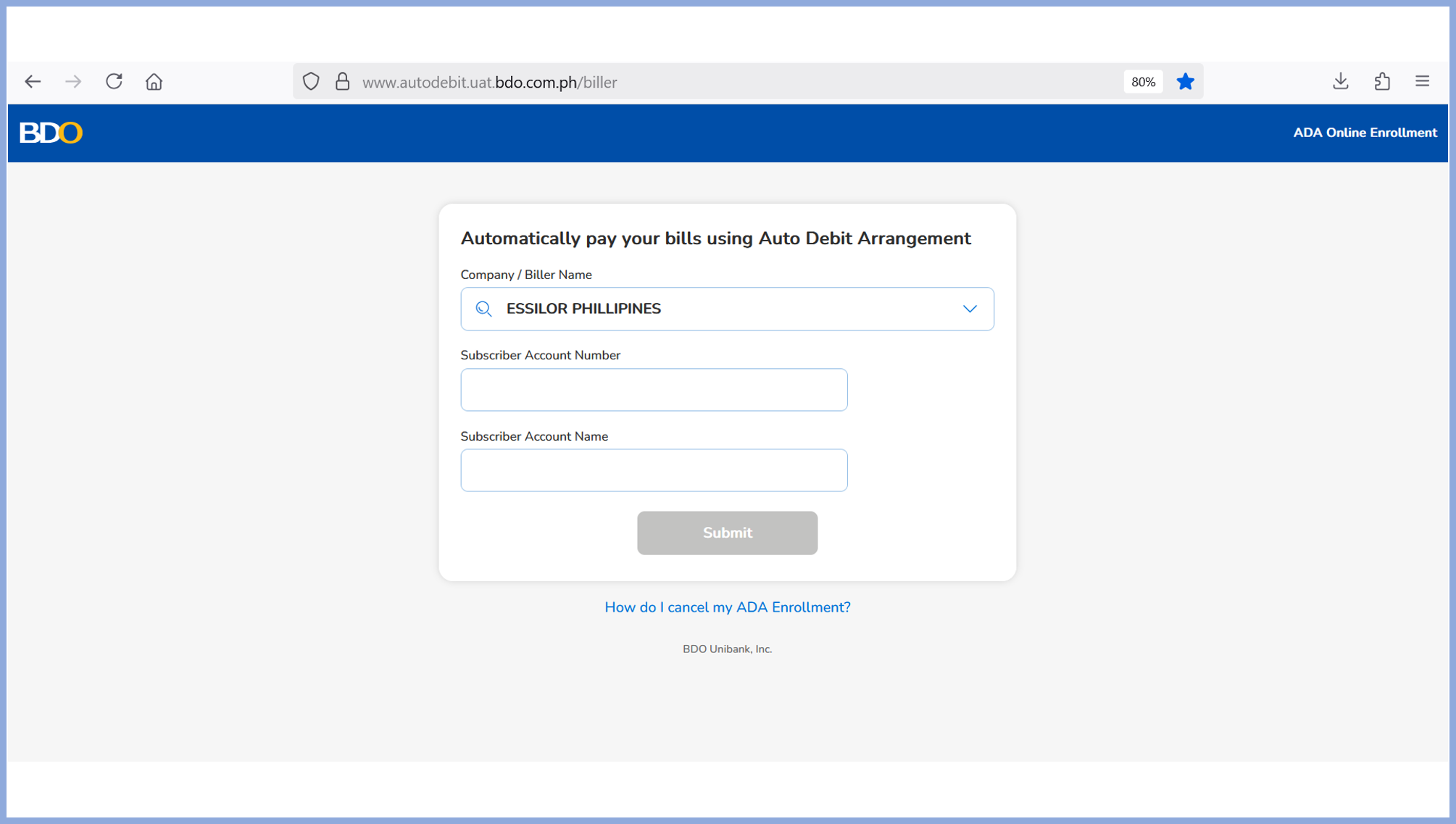The width and height of the screenshot is (1456, 824).
Task: Go to the browser home page icon
Action: point(154,82)
